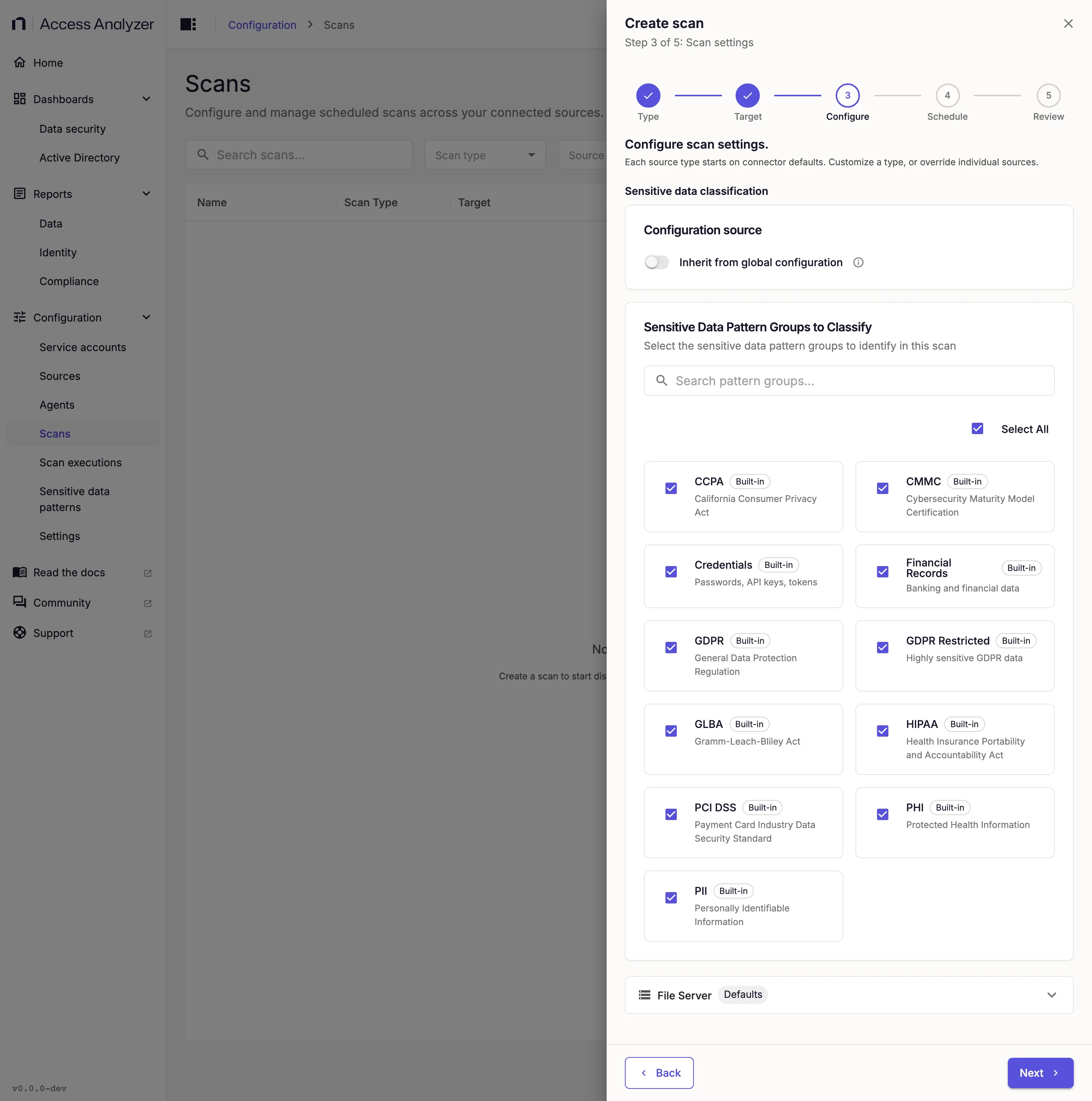Uncheck the Credentials pattern group

[671, 572]
